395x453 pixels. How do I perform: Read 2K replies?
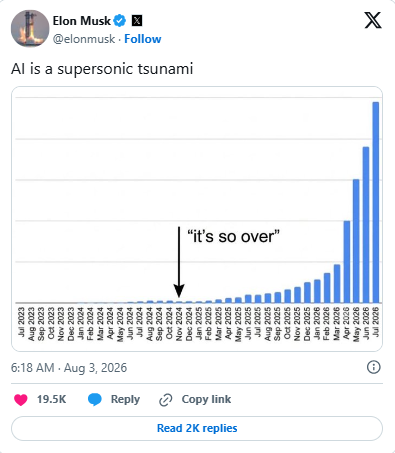(197, 428)
